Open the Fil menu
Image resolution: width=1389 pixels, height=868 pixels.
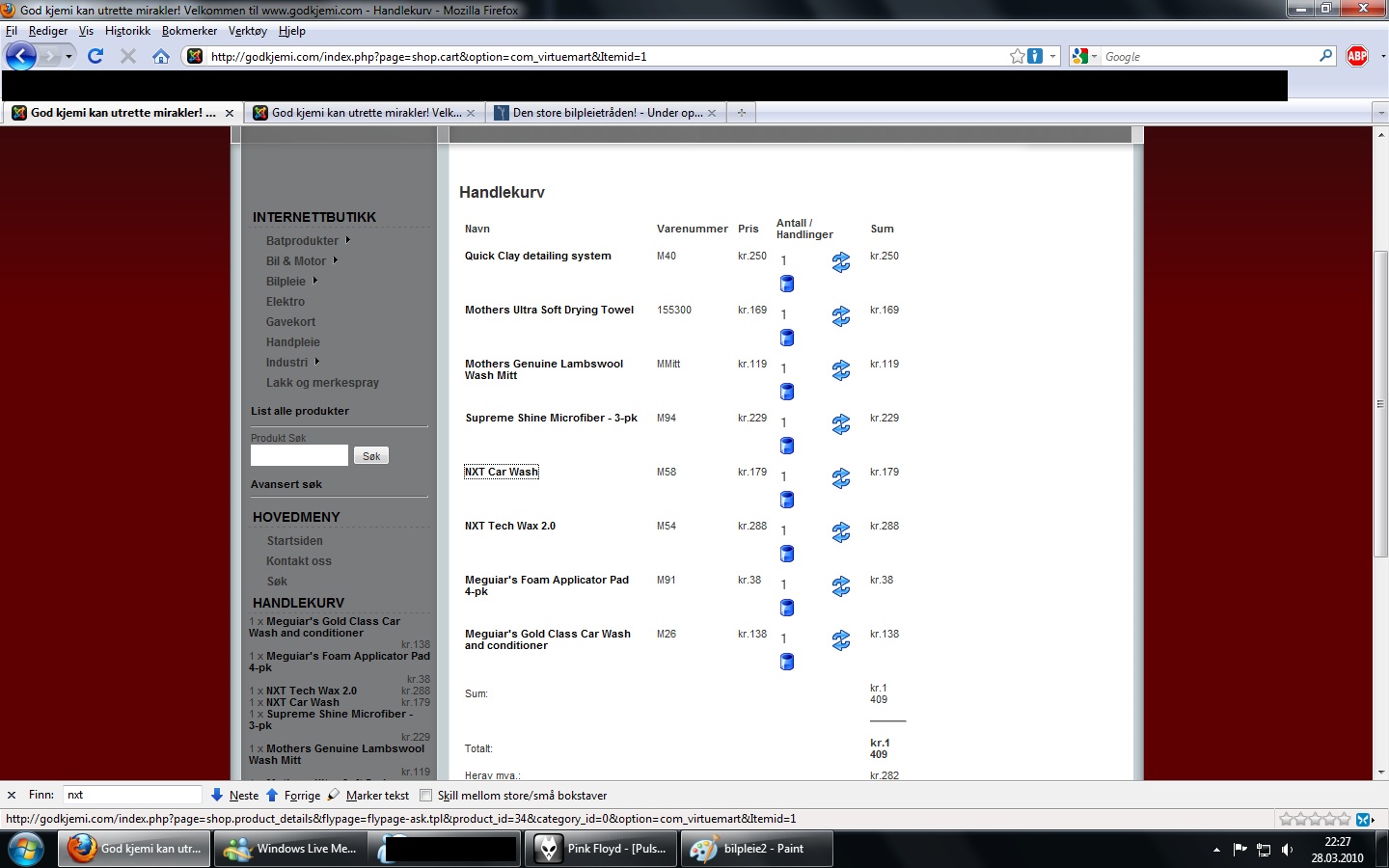tap(12, 31)
